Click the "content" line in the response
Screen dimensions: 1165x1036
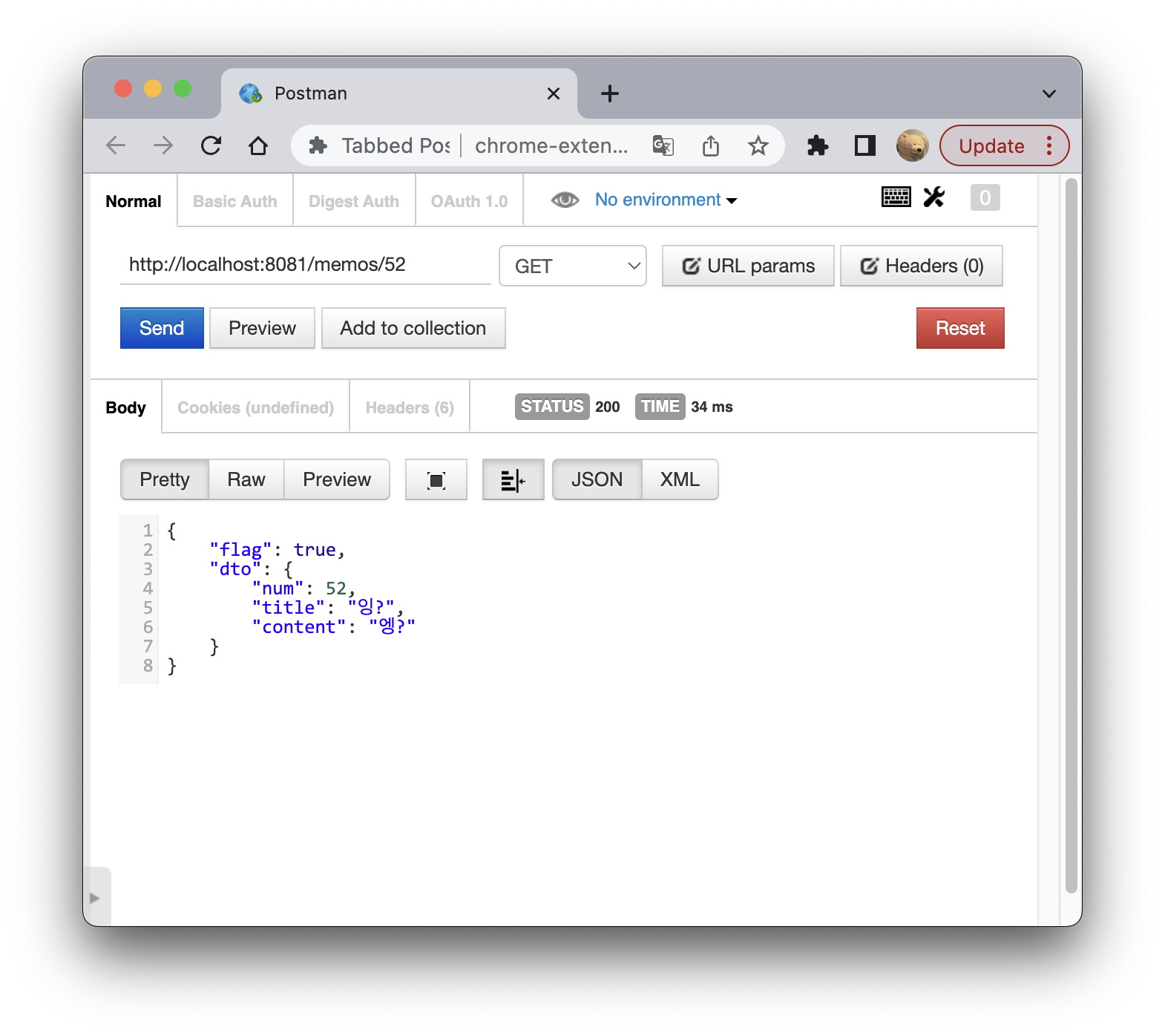coord(333,627)
